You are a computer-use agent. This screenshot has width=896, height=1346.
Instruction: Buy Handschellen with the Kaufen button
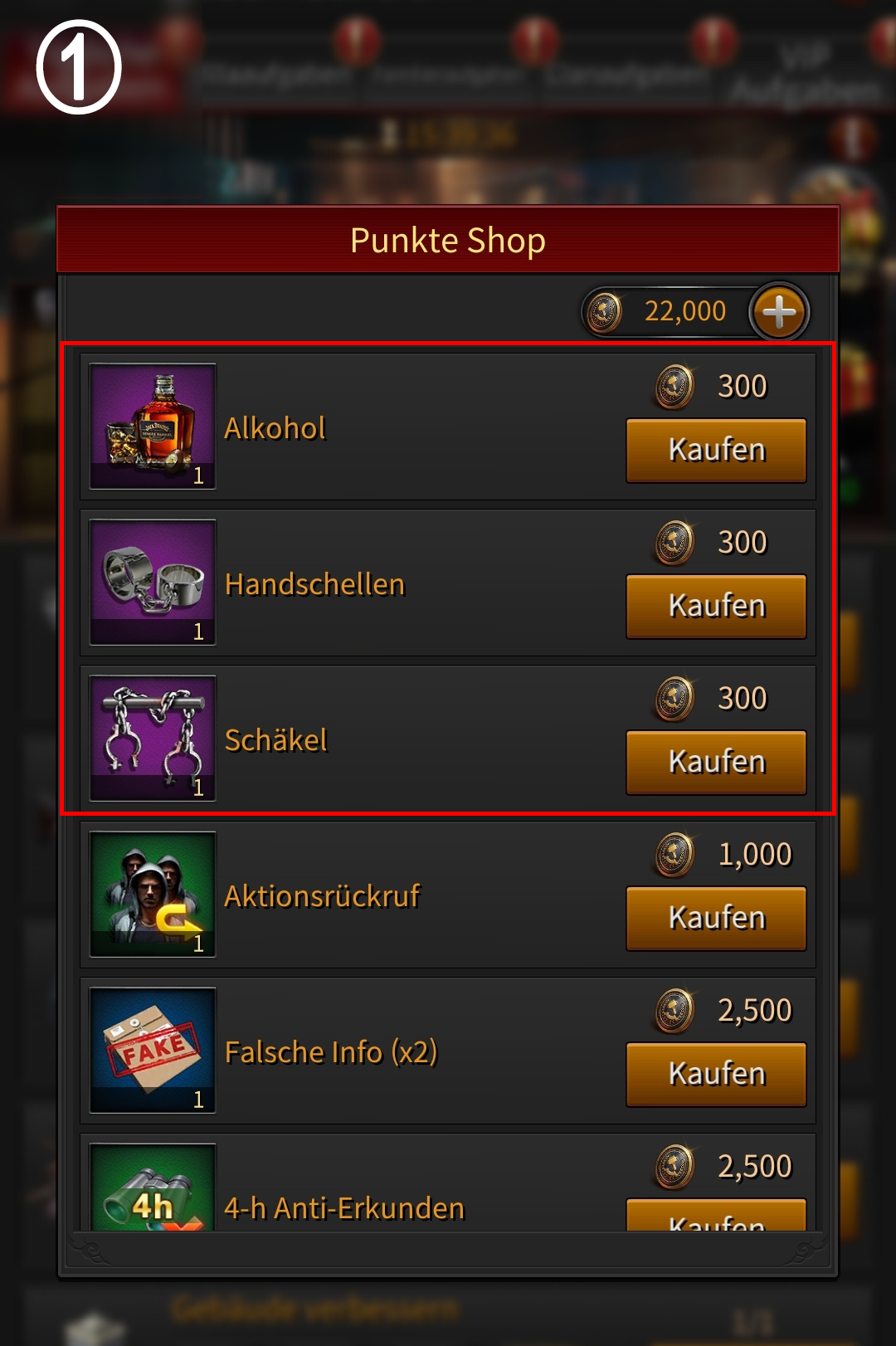(x=716, y=607)
